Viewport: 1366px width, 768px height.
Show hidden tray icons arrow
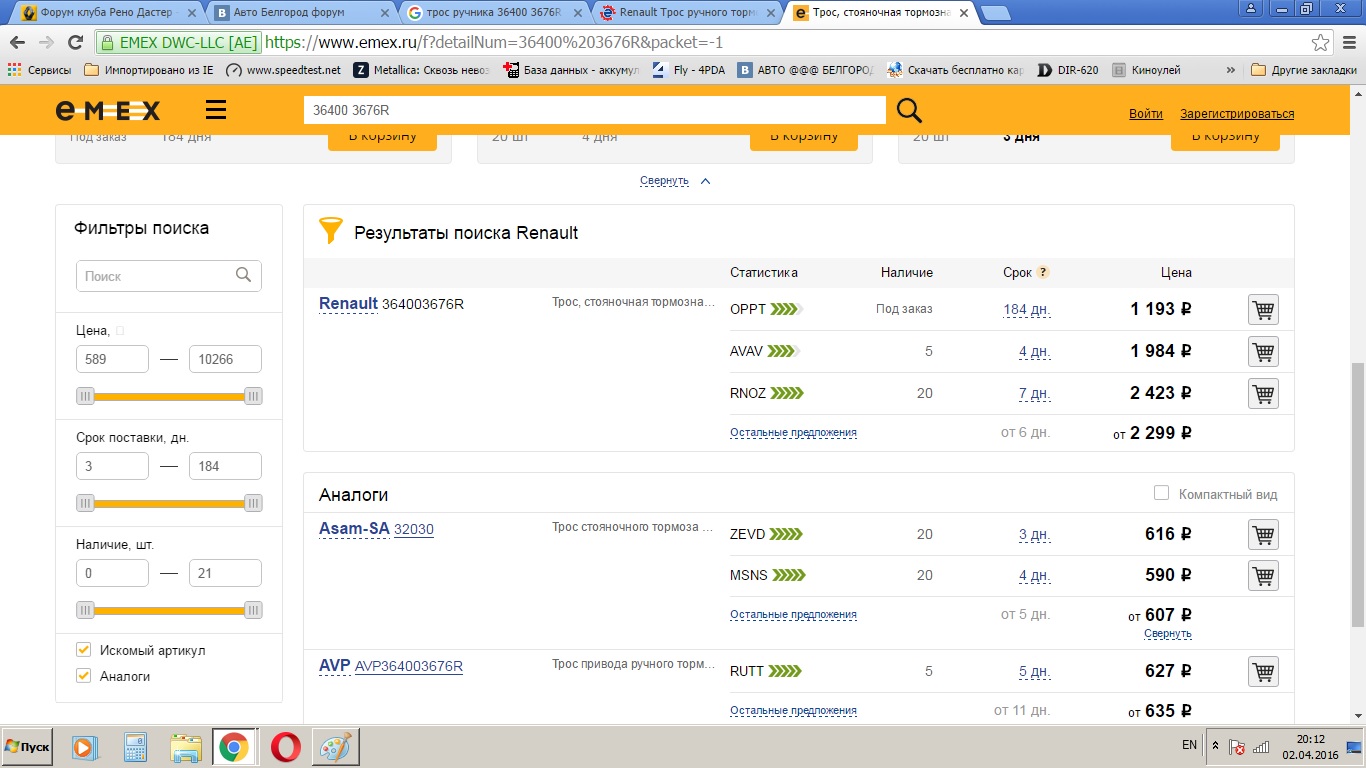pyautogui.click(x=1215, y=746)
